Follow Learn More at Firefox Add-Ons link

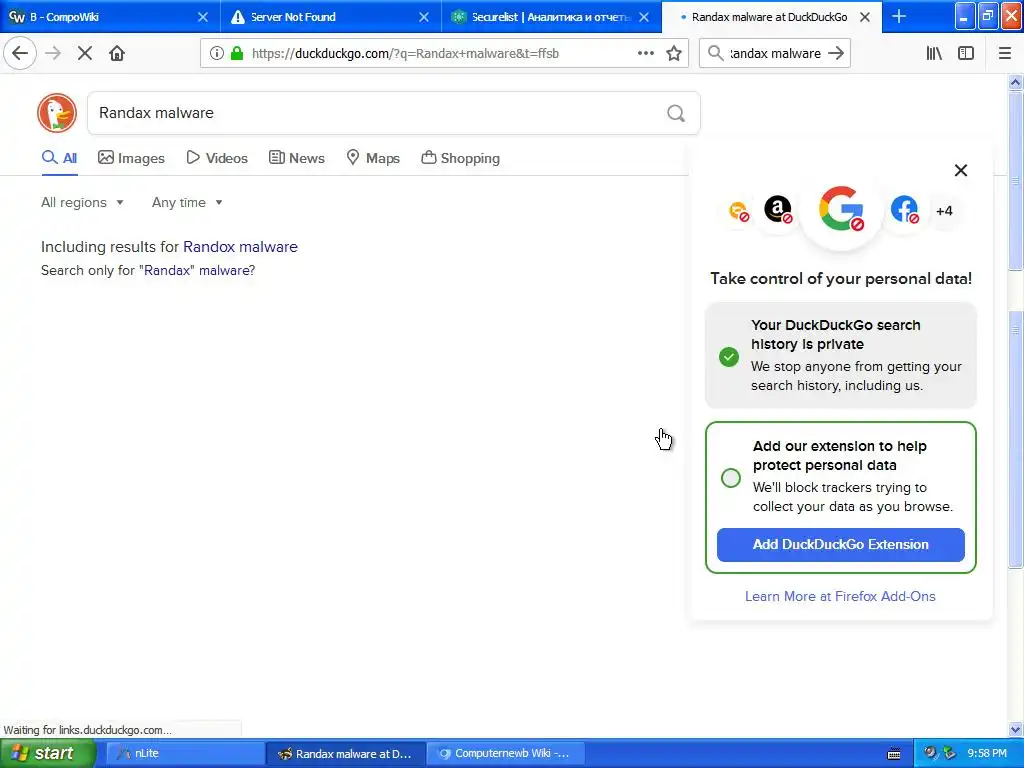[x=840, y=596]
